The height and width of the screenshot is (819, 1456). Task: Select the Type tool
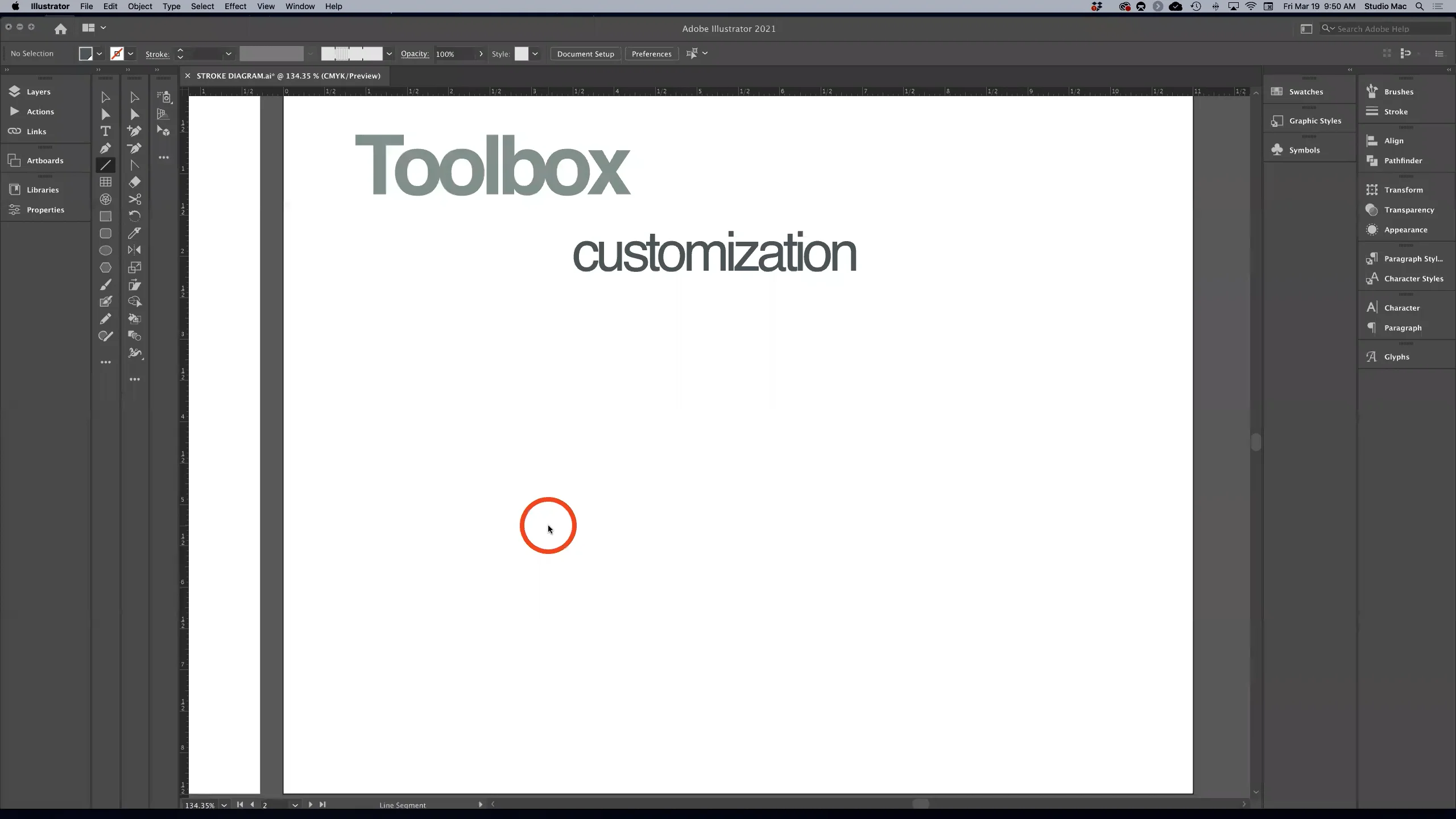pyautogui.click(x=106, y=131)
